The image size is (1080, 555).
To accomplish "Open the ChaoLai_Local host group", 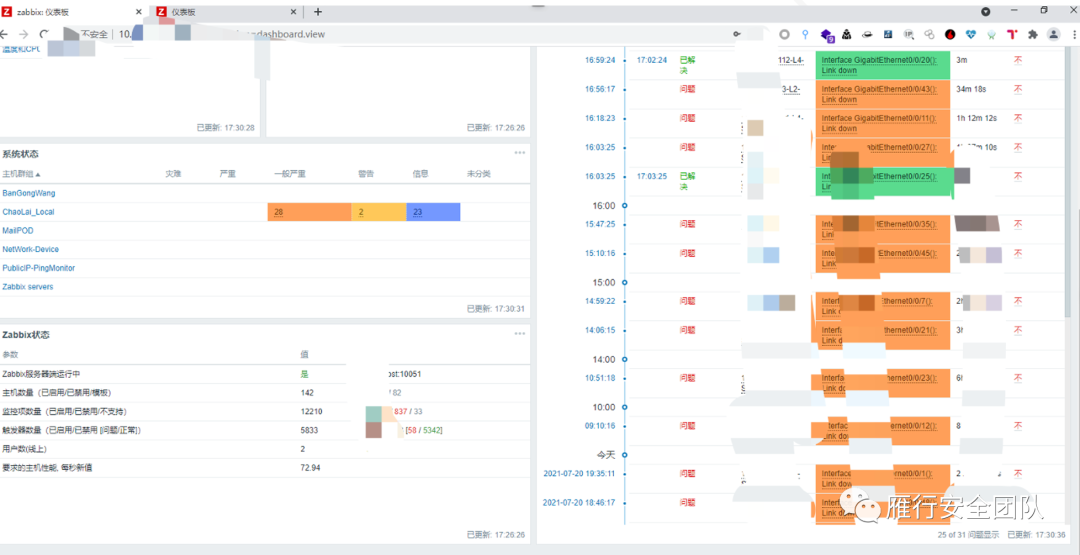I will (x=28, y=212).
